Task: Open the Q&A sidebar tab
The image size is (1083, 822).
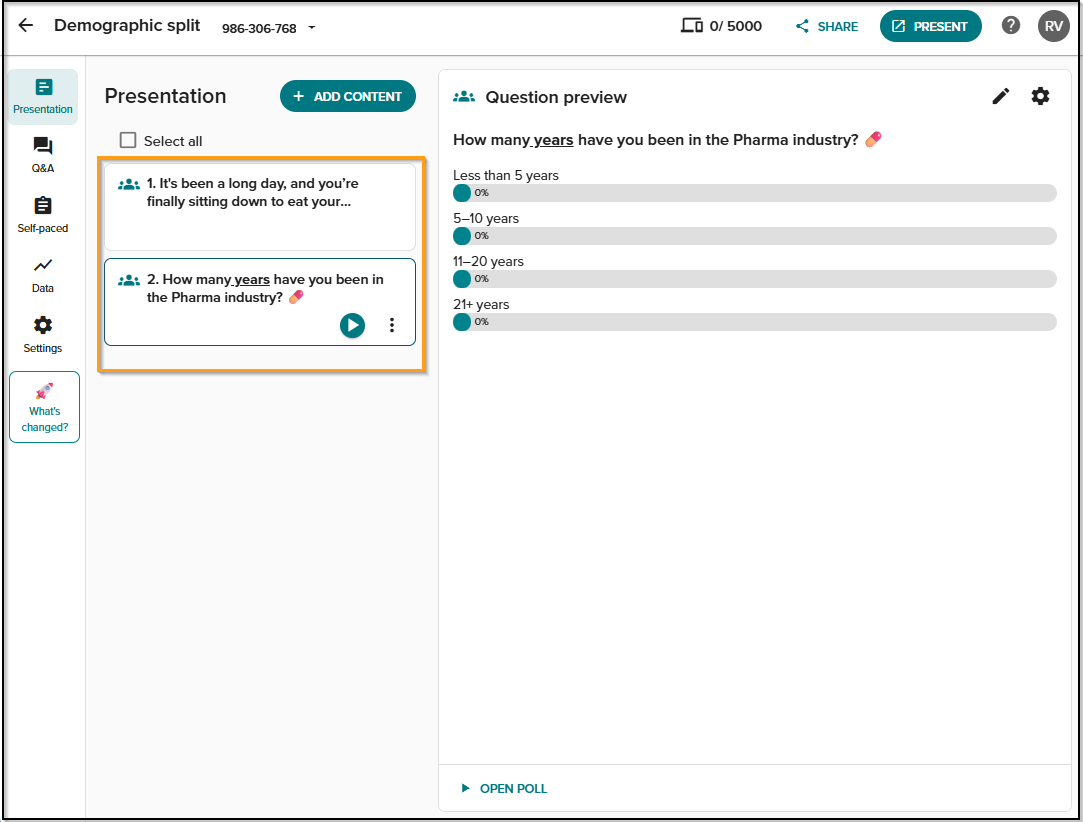Action: [43, 155]
